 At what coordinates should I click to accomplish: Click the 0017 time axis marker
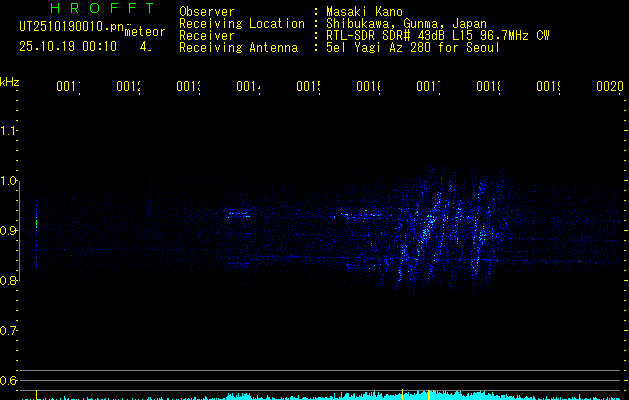tap(428, 86)
